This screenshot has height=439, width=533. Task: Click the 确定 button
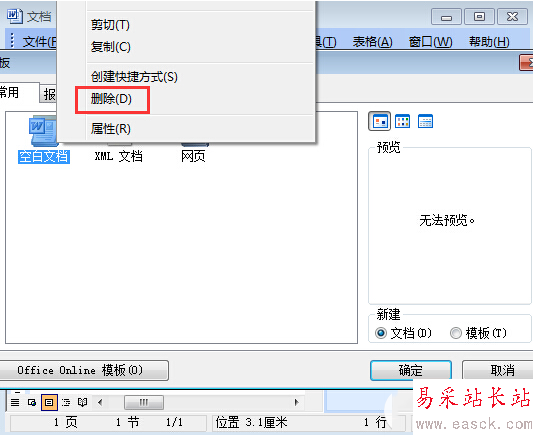pos(411,370)
